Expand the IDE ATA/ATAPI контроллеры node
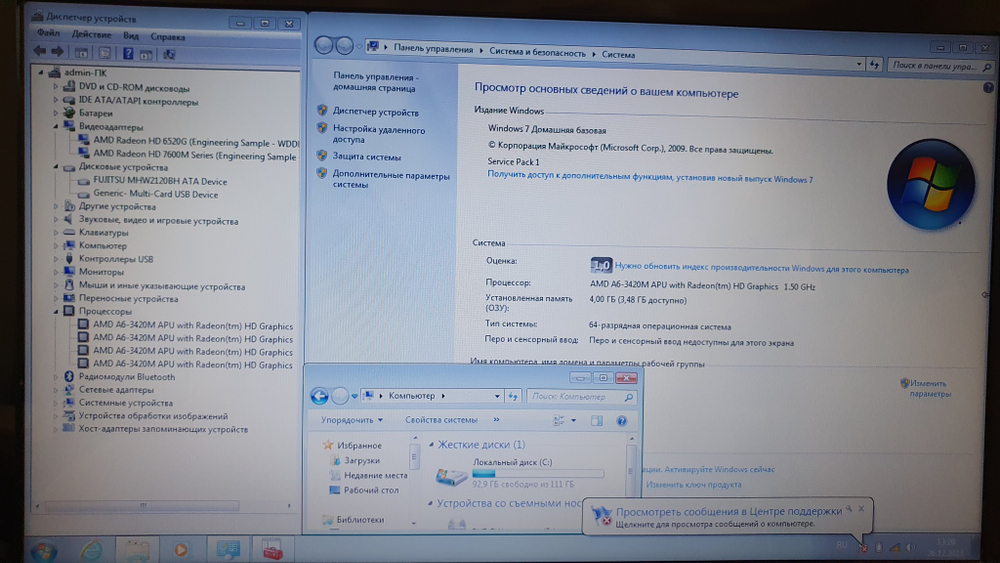Screen dimensions: 1000x563 point(55,101)
